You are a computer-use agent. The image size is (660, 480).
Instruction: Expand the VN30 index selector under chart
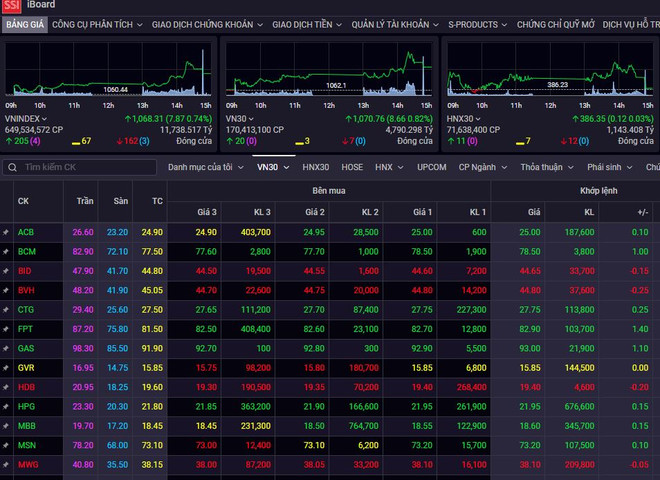tap(240, 119)
